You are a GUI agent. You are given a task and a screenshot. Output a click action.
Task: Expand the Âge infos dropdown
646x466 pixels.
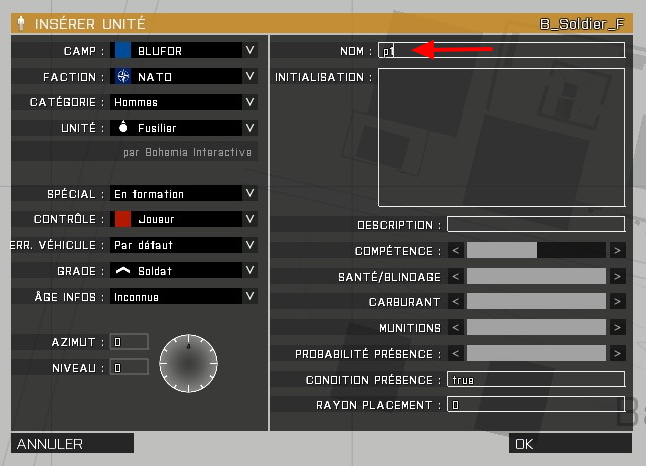point(249,297)
